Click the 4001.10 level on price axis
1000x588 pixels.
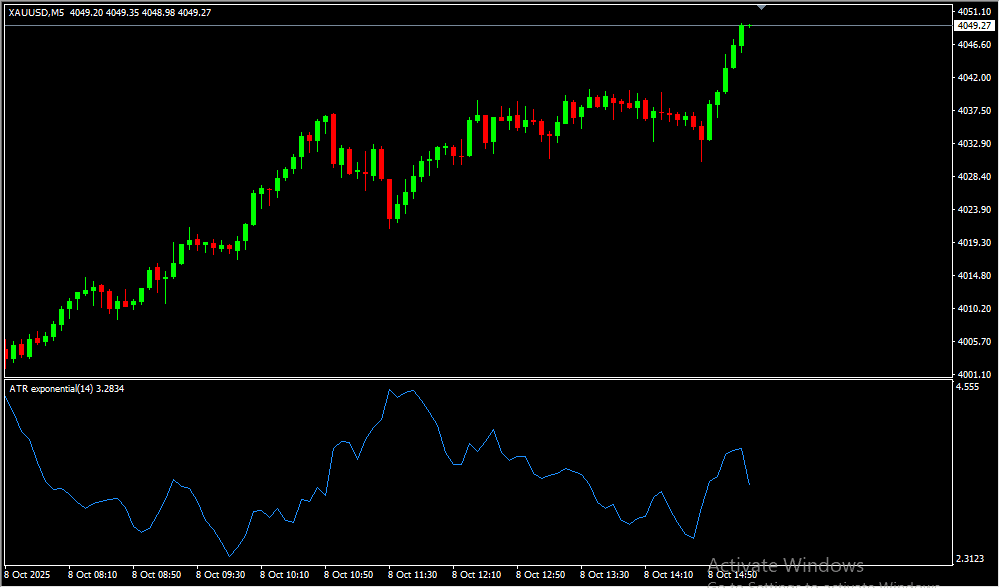coord(973,374)
